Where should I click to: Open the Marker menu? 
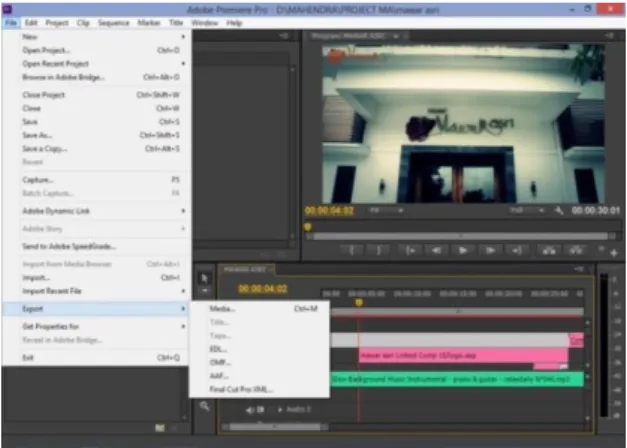pyautogui.click(x=149, y=23)
